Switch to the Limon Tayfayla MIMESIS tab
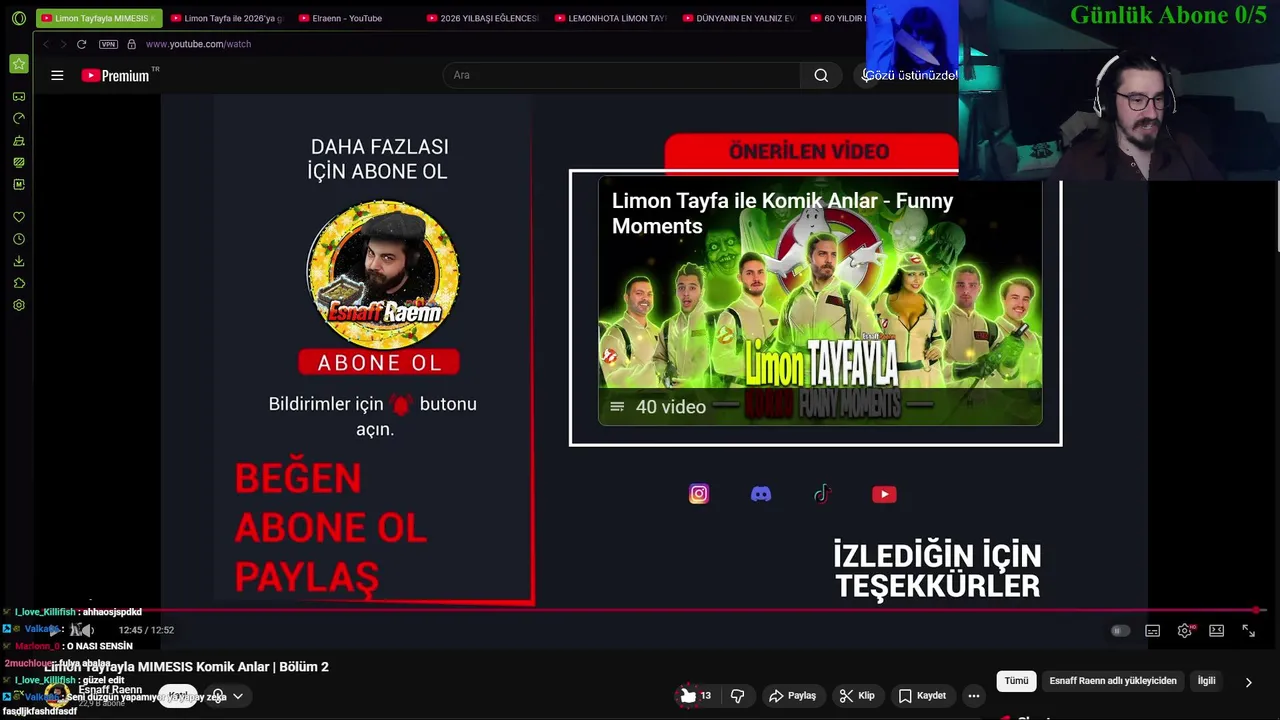 pos(99,18)
